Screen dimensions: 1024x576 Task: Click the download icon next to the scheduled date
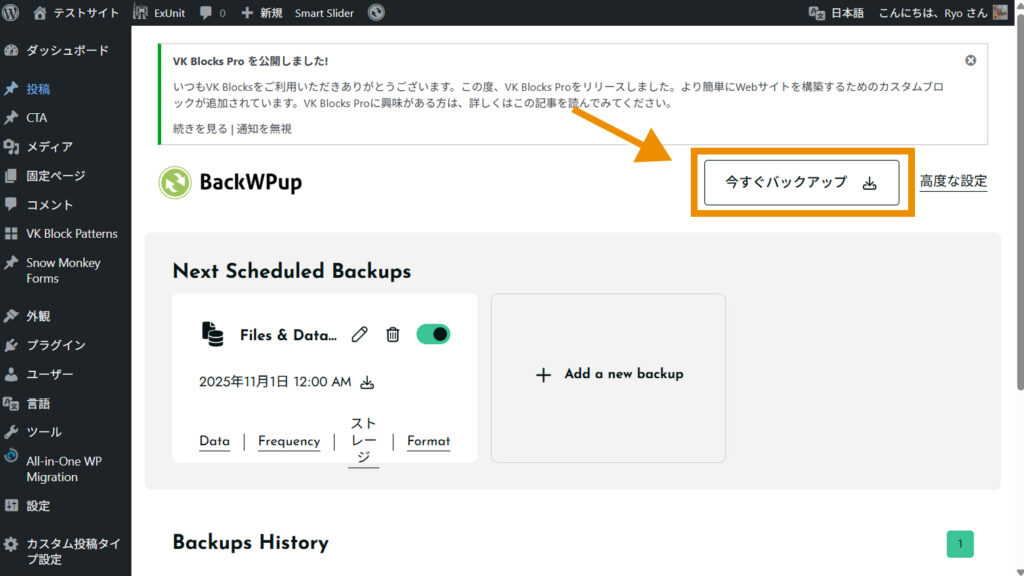(x=367, y=382)
